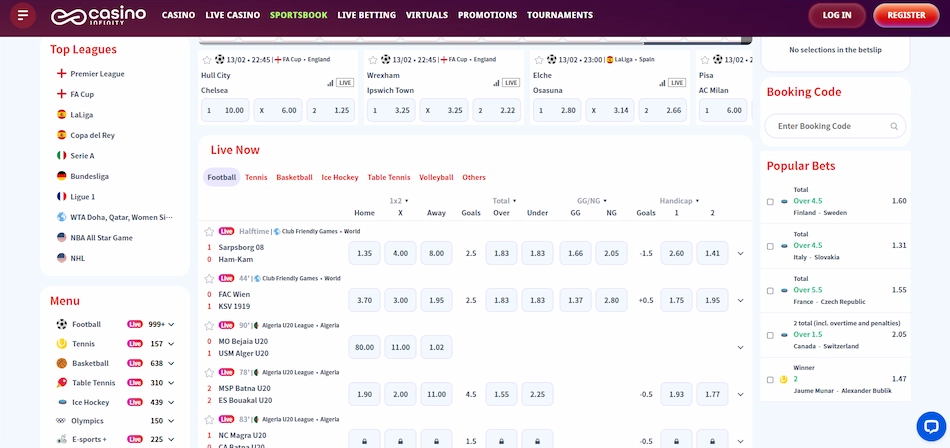Click the Basketball icon in the Menu

(x=61, y=363)
